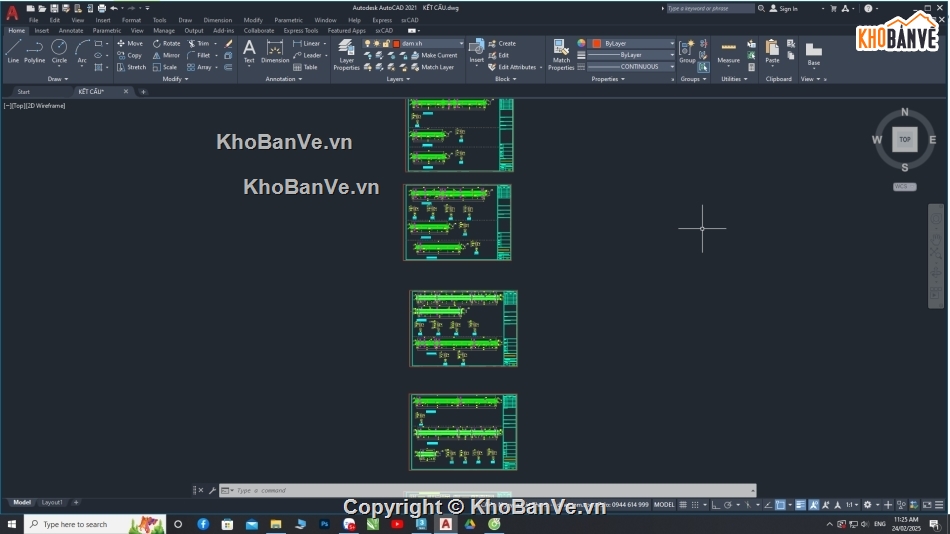
Task: Open the Dimension menu
Action: click(218, 20)
